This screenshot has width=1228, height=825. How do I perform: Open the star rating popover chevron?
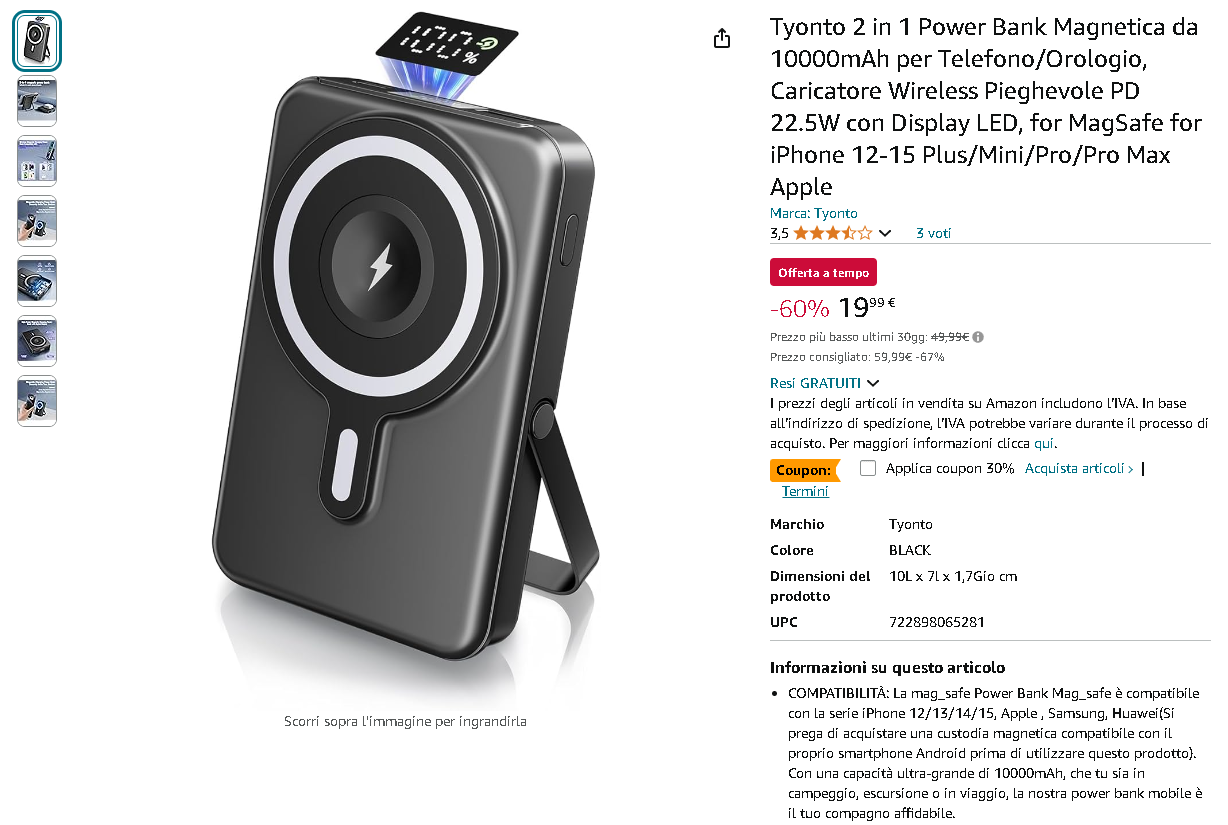point(884,234)
